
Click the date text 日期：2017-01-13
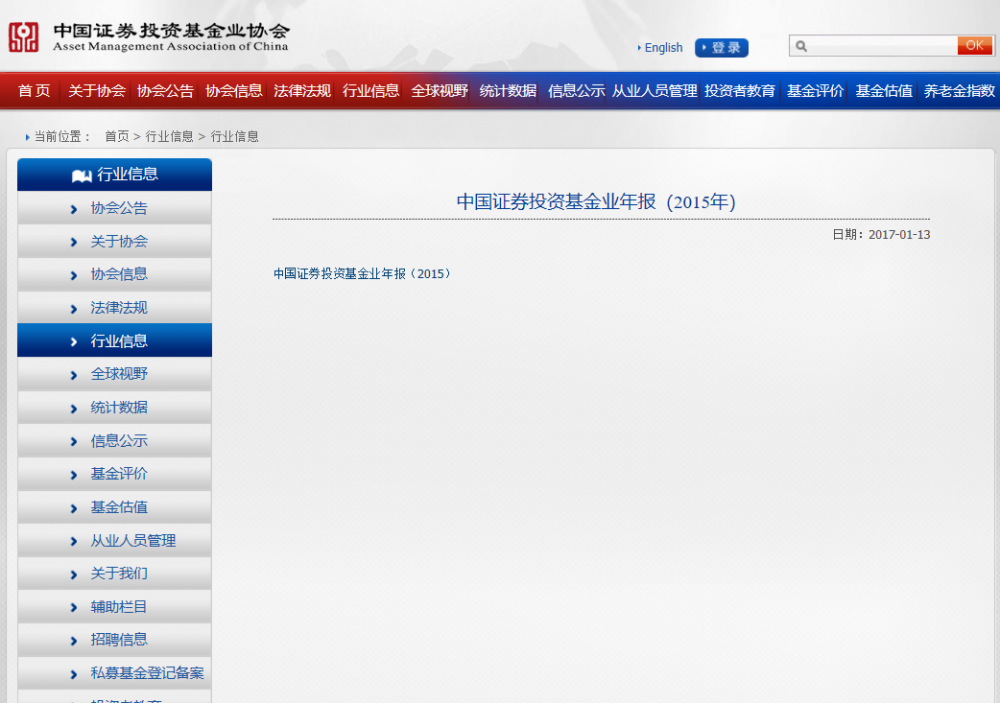click(881, 235)
